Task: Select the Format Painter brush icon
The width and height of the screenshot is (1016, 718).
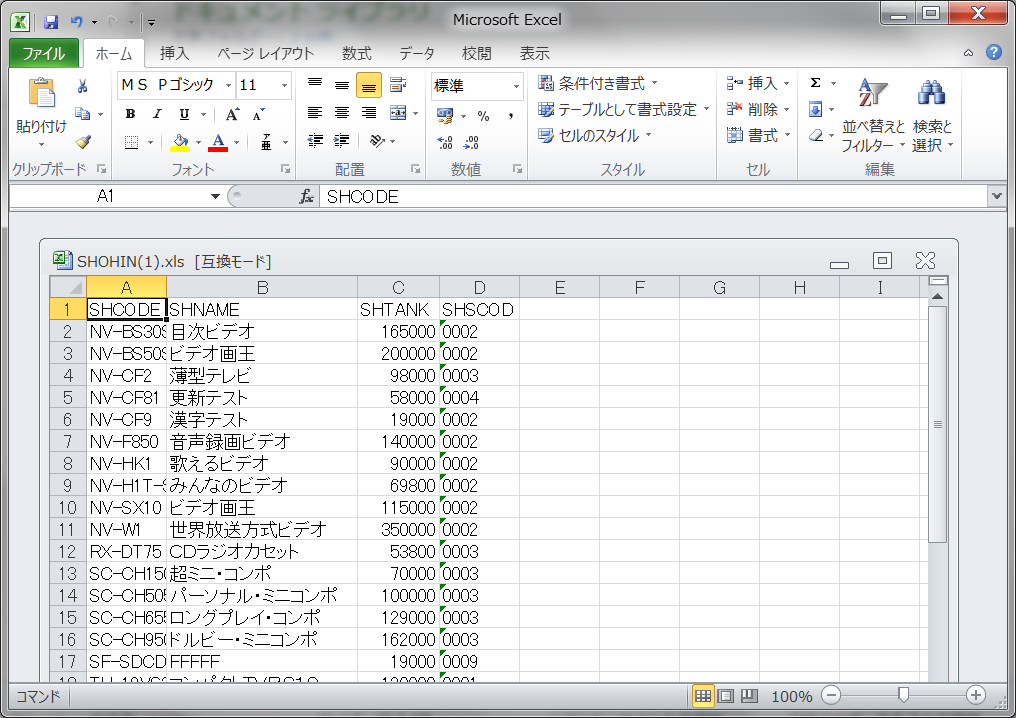Action: coord(82,141)
